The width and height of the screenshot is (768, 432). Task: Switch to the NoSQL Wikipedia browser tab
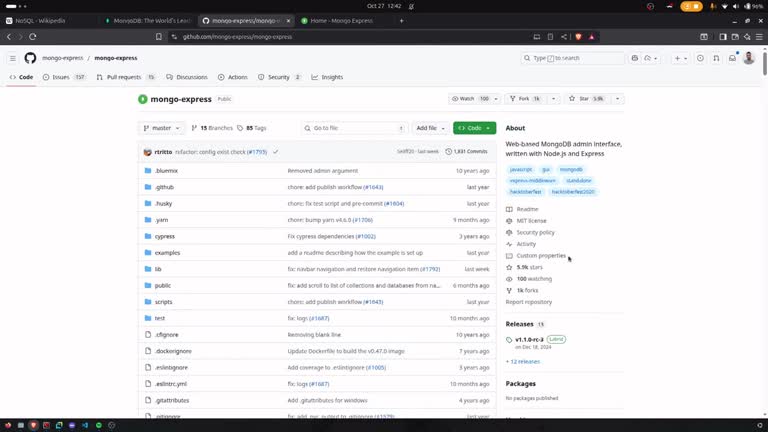[x=47, y=21]
